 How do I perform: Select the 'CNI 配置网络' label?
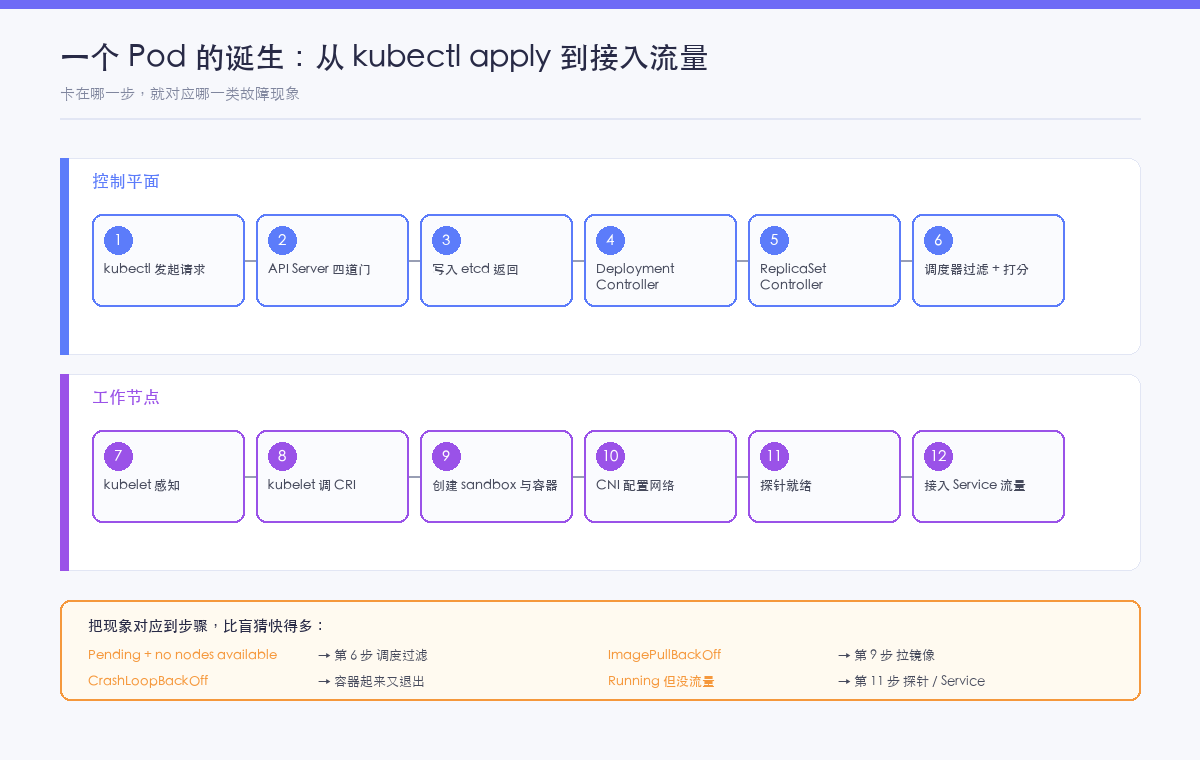(x=635, y=485)
